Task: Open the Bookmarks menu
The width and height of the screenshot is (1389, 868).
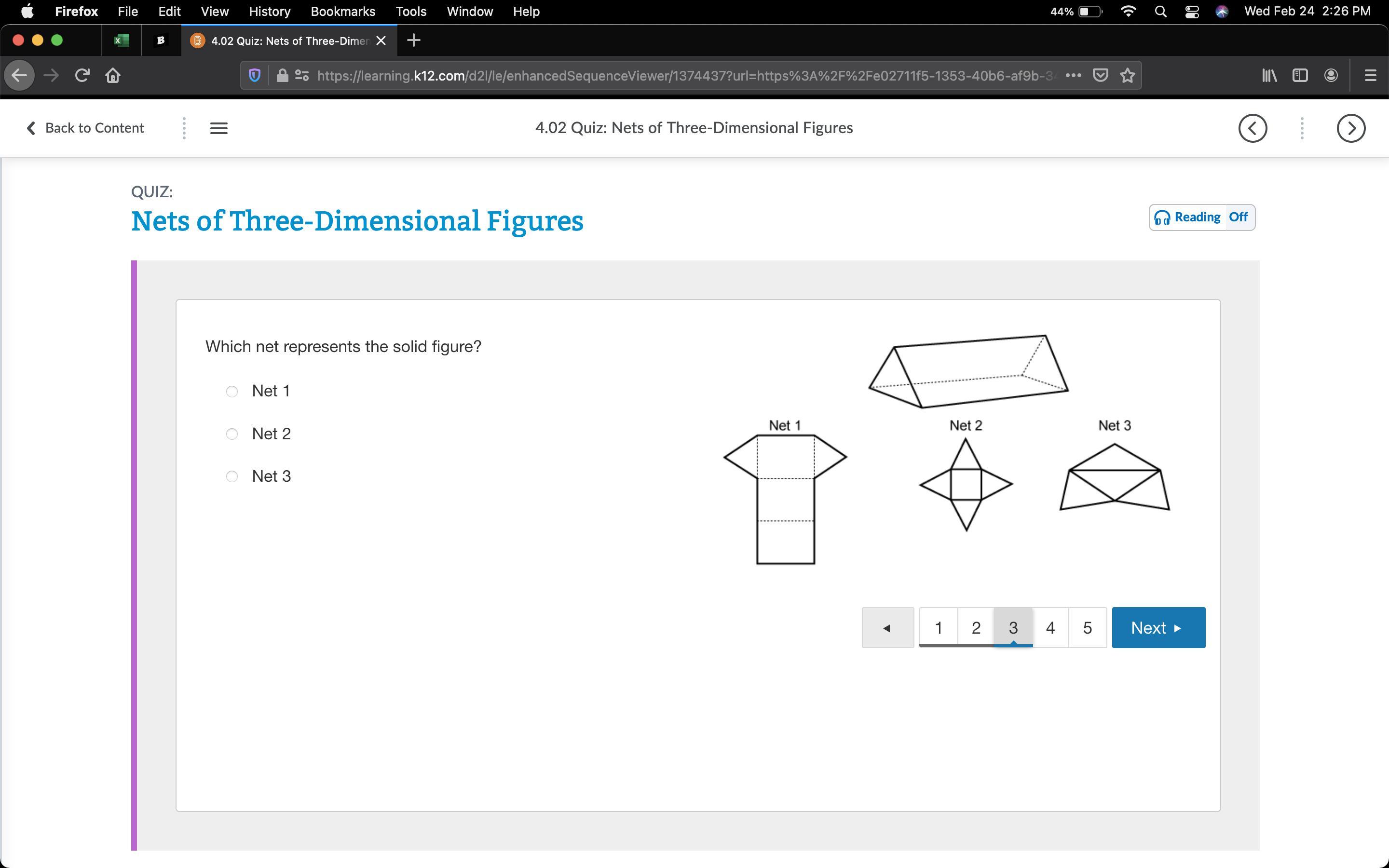Action: (x=342, y=12)
